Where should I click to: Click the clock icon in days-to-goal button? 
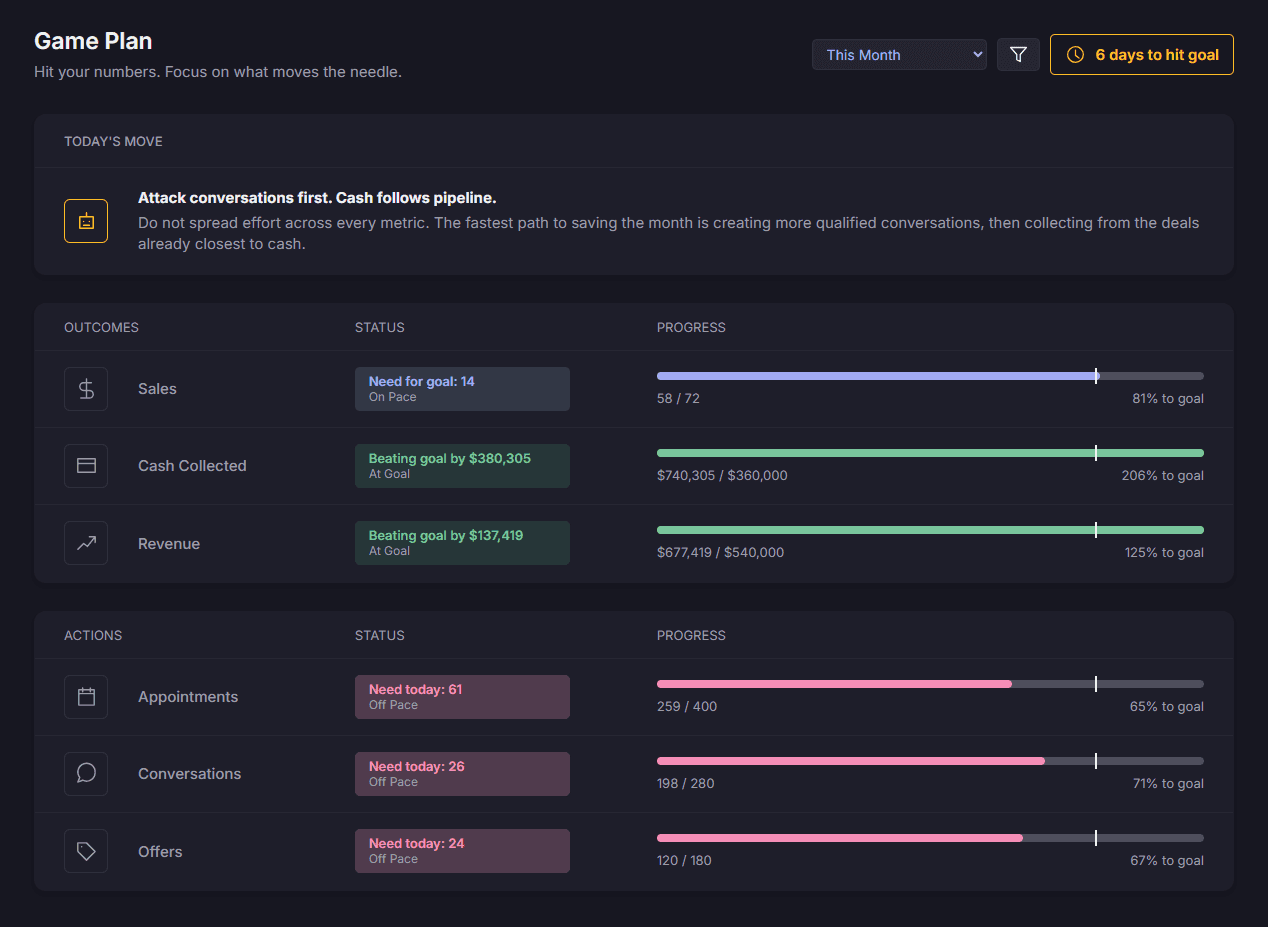tap(1075, 55)
